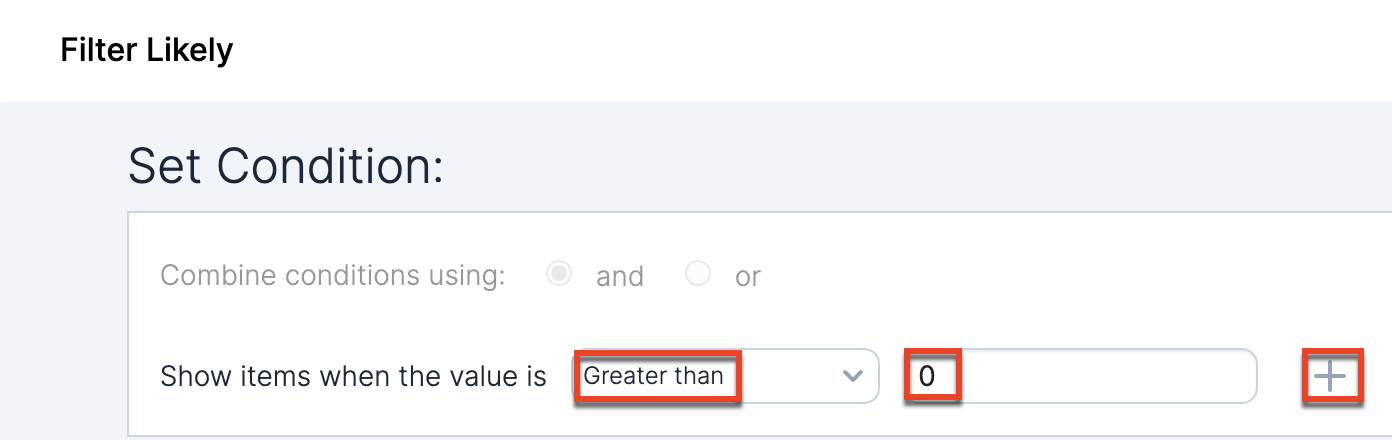
Task: Choose "or" to combine conditions
Action: pyautogui.click(x=698, y=275)
